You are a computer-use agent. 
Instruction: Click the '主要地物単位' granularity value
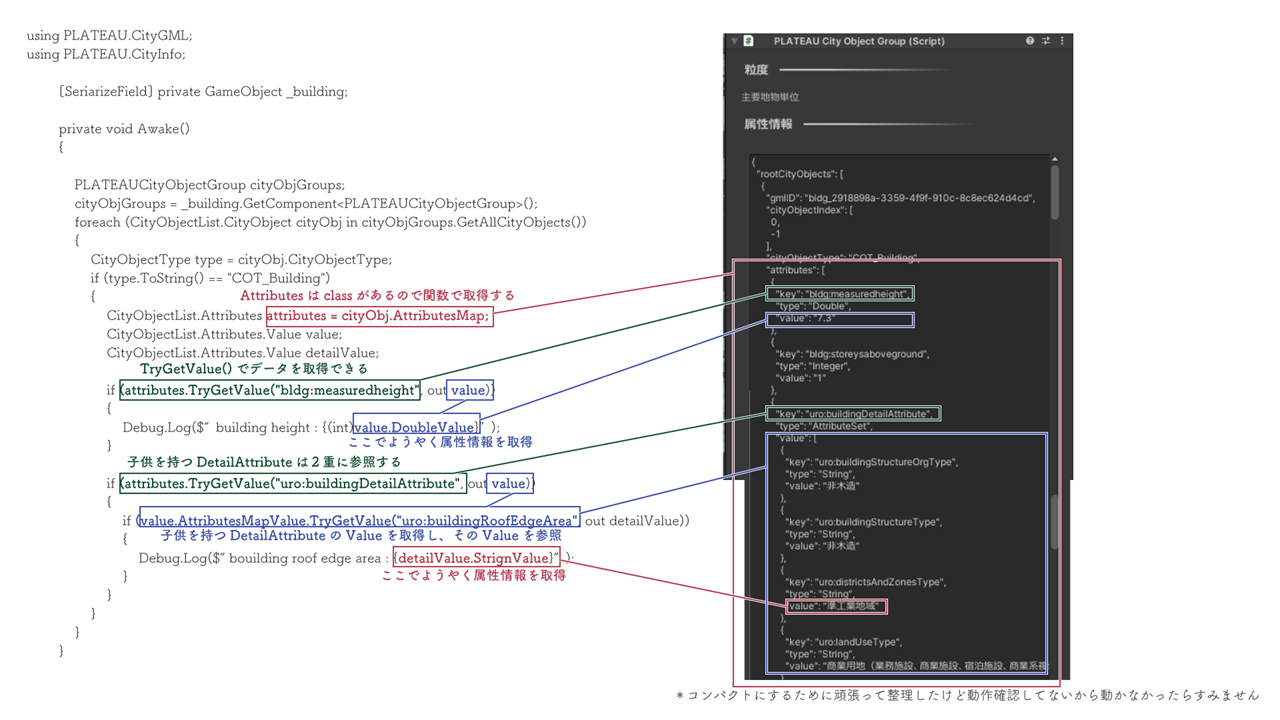click(770, 97)
